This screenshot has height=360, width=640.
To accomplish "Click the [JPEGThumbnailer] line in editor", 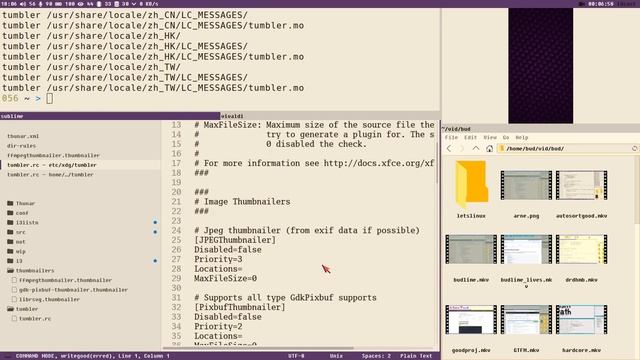I will [235, 240].
